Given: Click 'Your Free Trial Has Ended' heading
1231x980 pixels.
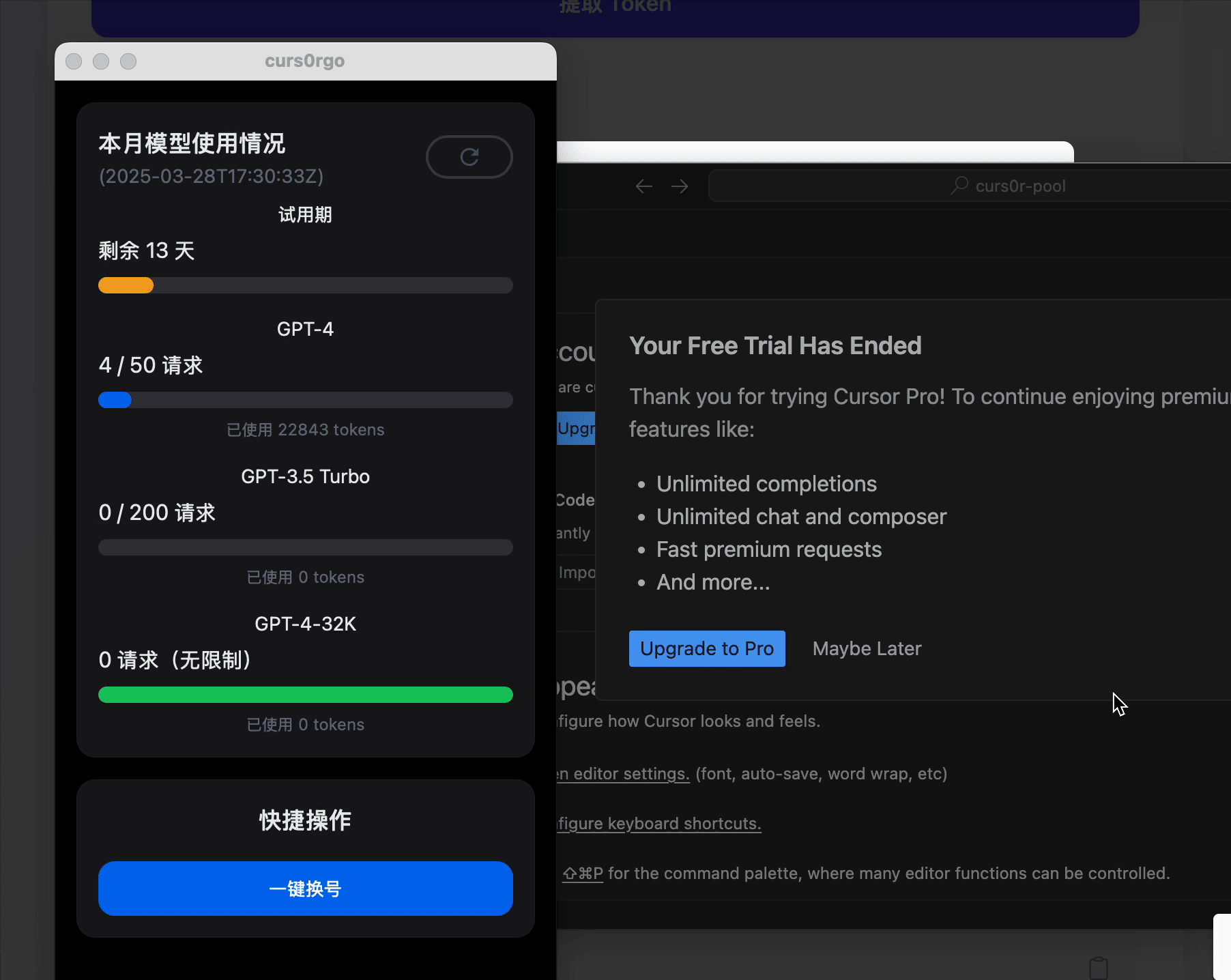Looking at the screenshot, I should [x=775, y=346].
